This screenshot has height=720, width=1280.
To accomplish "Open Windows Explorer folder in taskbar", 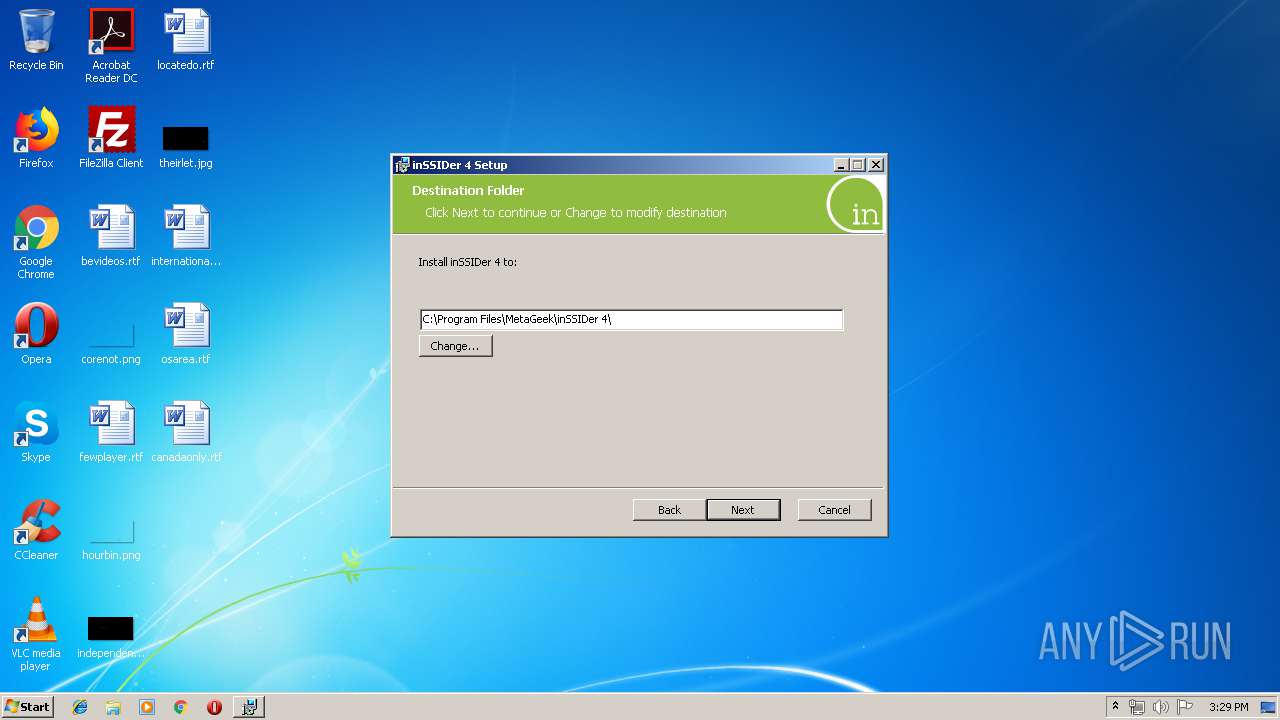I will pos(113,707).
